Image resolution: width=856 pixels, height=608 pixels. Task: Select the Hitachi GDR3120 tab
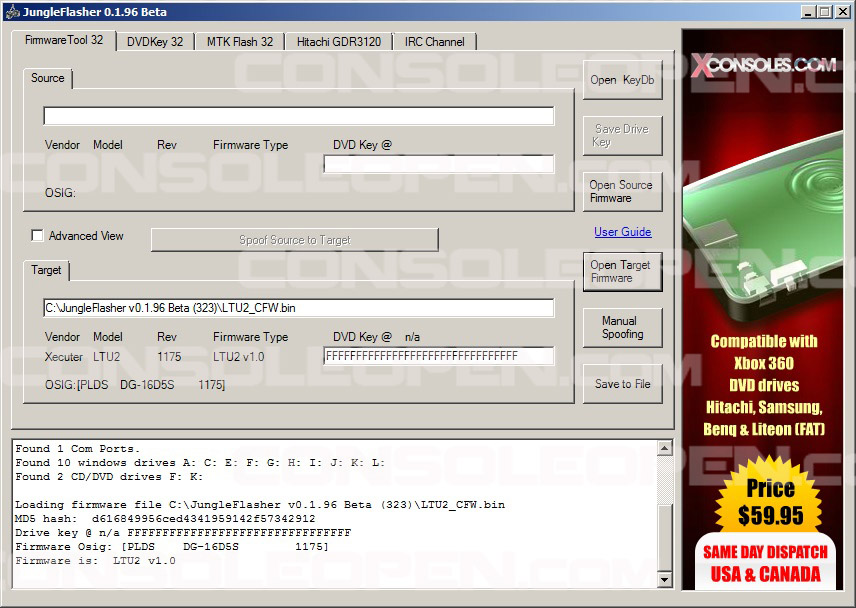click(x=338, y=42)
